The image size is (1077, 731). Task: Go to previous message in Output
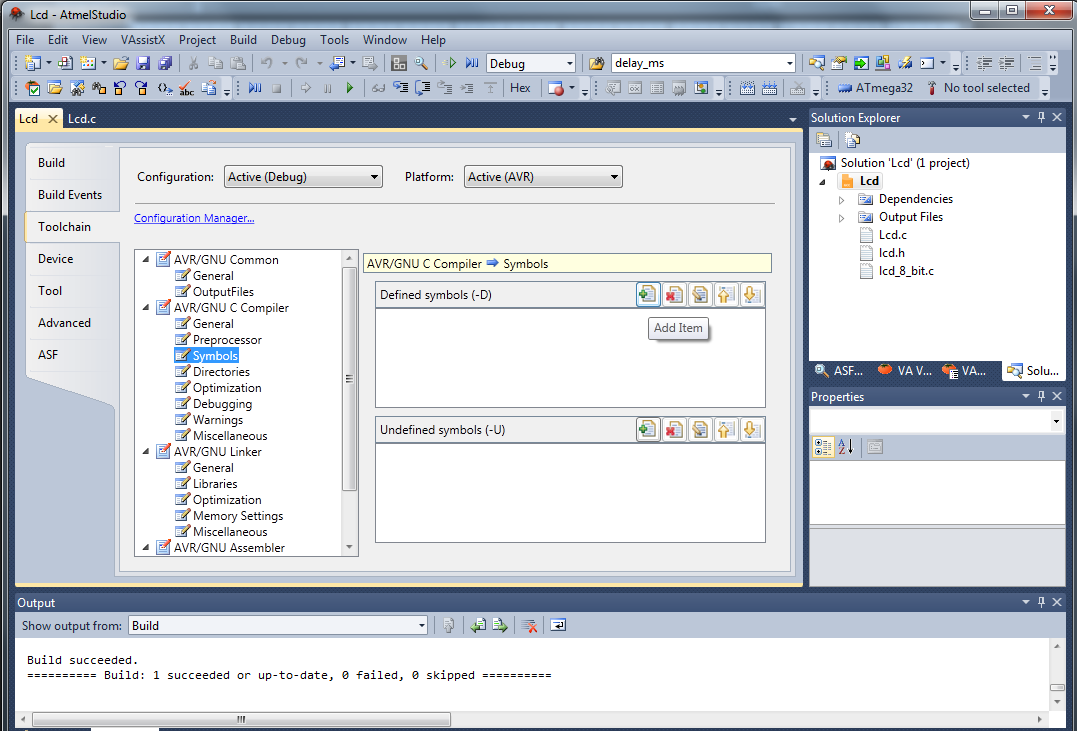(x=478, y=625)
